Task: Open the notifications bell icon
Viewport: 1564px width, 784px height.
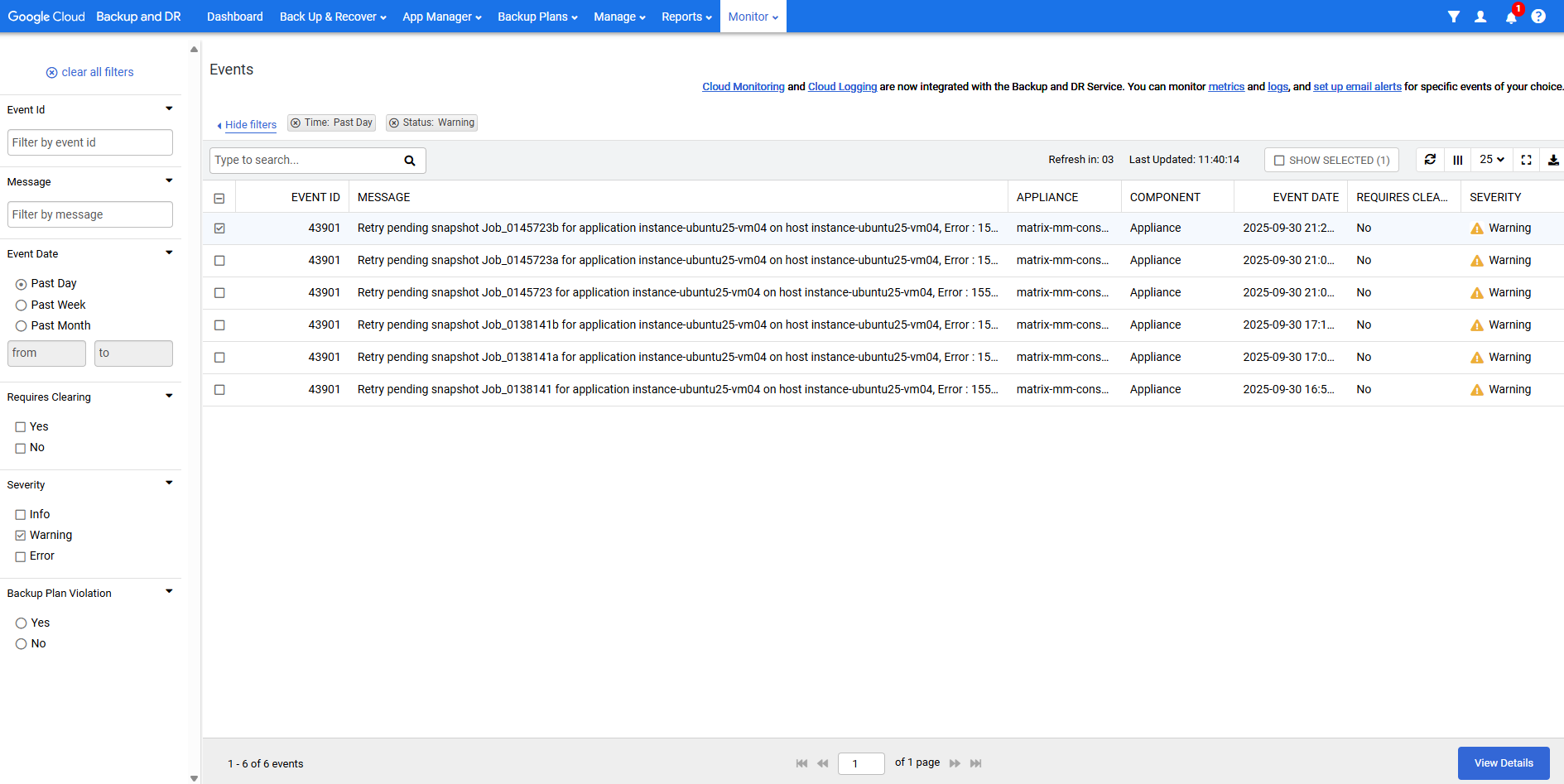Action: pos(1511,17)
